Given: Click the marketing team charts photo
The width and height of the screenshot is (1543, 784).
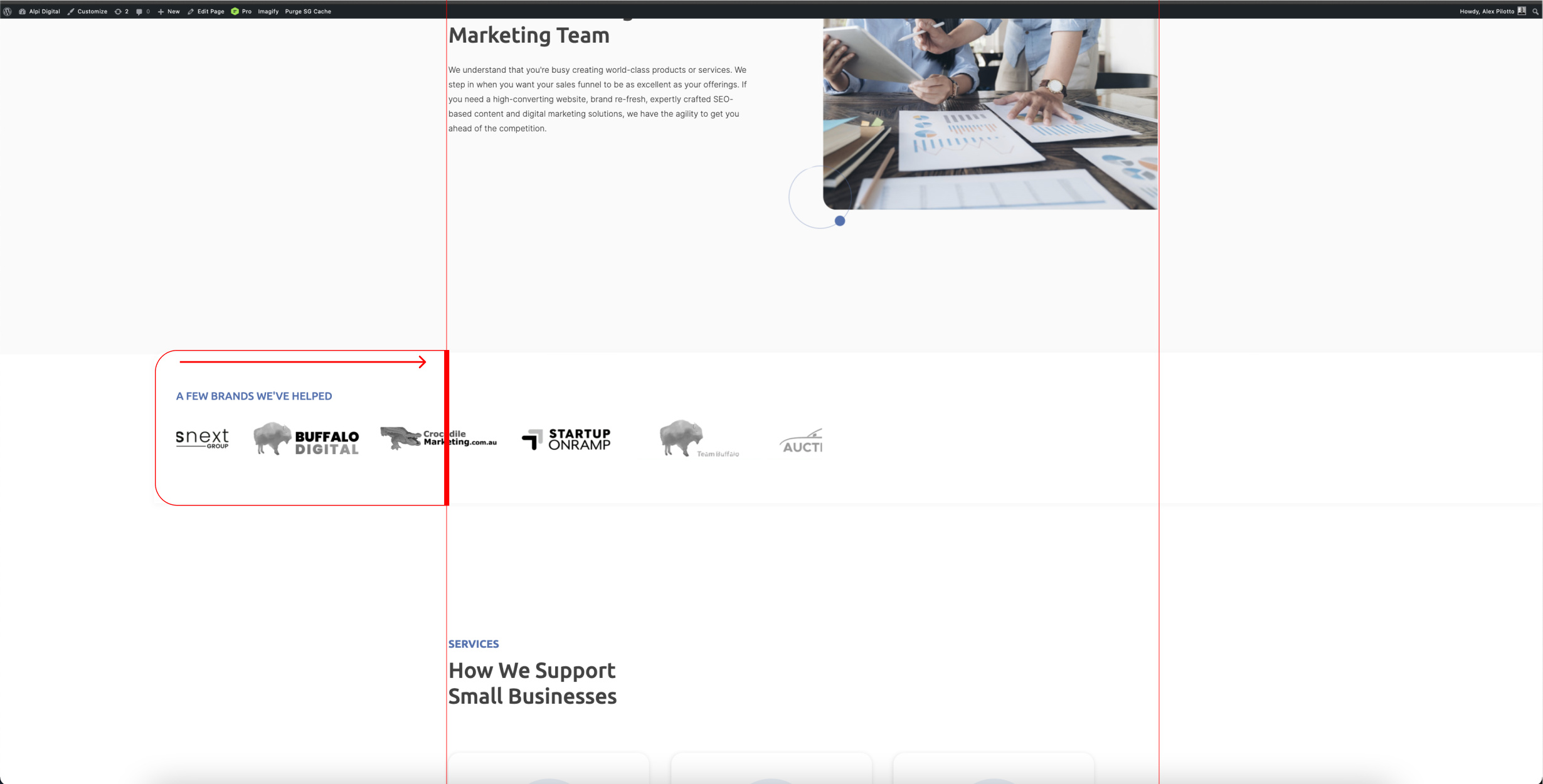Looking at the screenshot, I should tap(990, 114).
